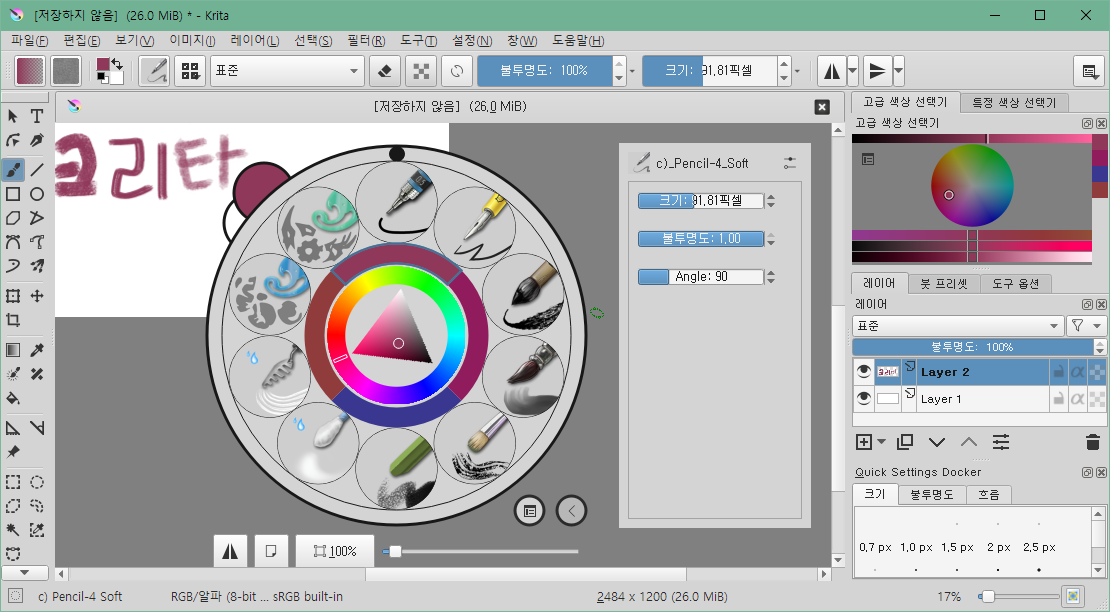Open the brush preset chooser grid
The width and height of the screenshot is (1110, 612).
190,71
